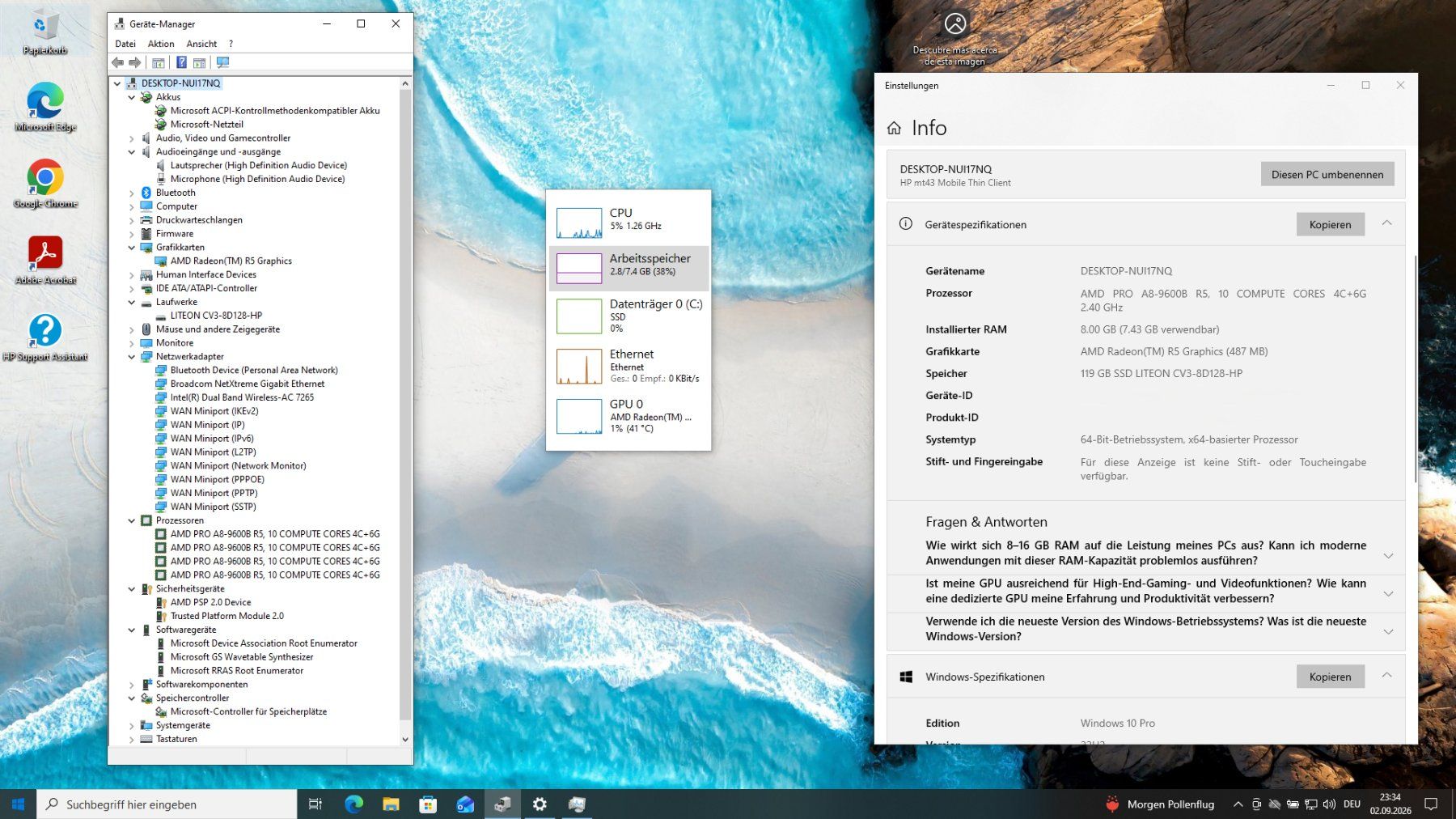
Task: Open the ? help menu
Action: (231, 44)
